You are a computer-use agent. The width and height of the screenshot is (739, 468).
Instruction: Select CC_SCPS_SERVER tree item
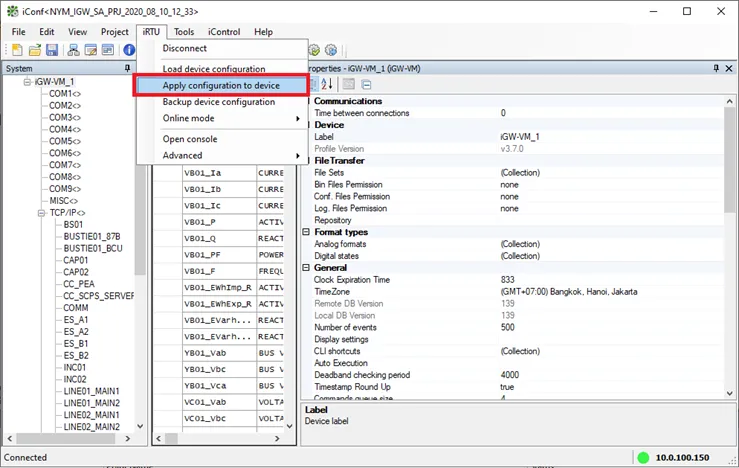(x=99, y=296)
